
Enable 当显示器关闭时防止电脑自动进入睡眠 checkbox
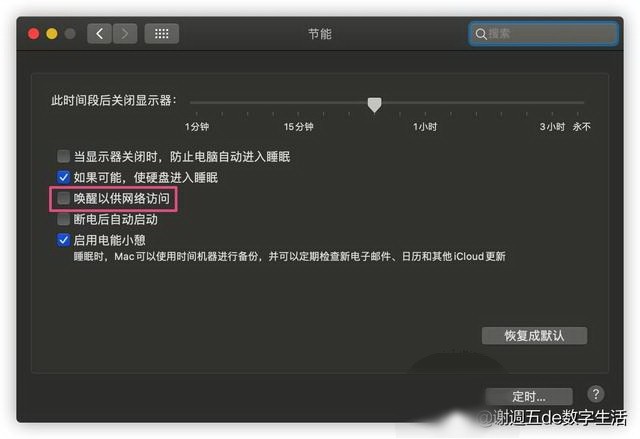coord(63,156)
